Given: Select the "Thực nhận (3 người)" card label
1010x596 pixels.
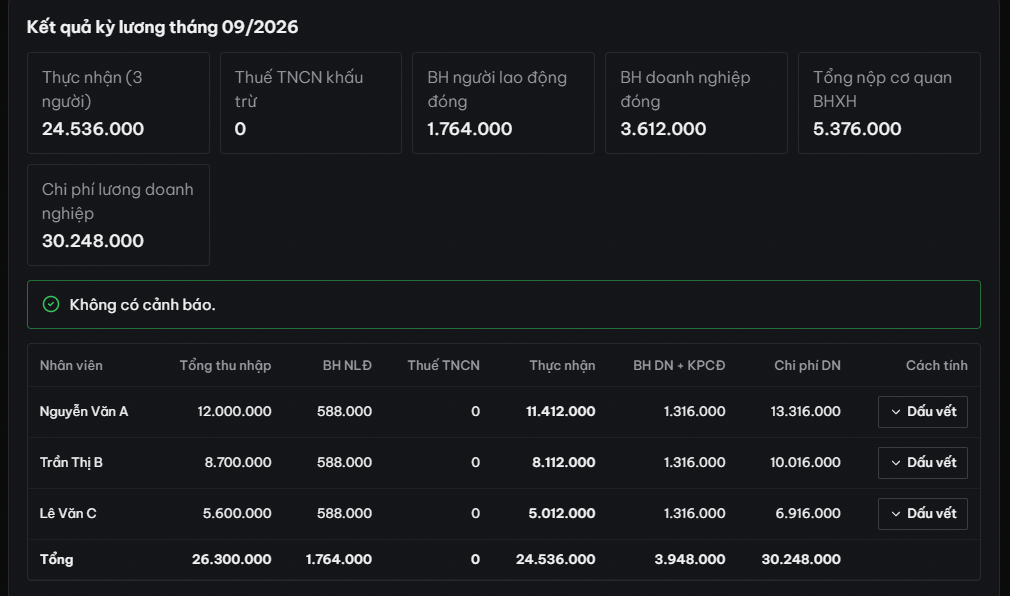Looking at the screenshot, I should tap(92, 89).
